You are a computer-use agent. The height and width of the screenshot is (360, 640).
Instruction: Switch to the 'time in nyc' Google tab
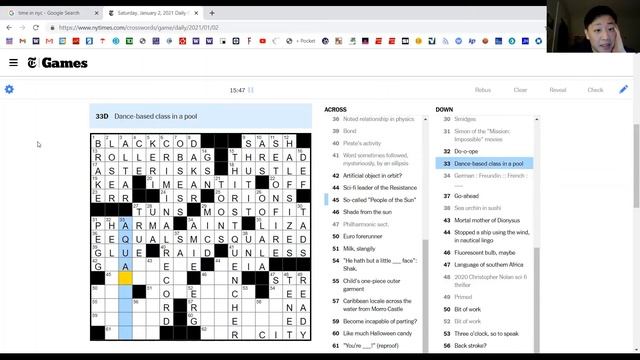click(x=49, y=13)
